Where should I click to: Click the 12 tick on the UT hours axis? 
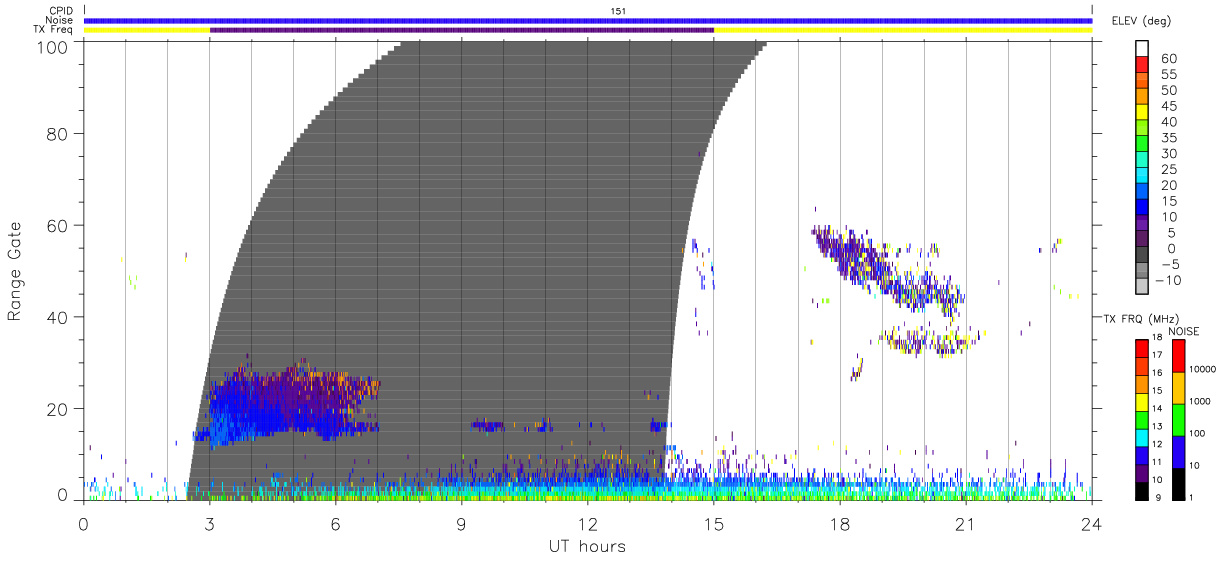tap(588, 523)
